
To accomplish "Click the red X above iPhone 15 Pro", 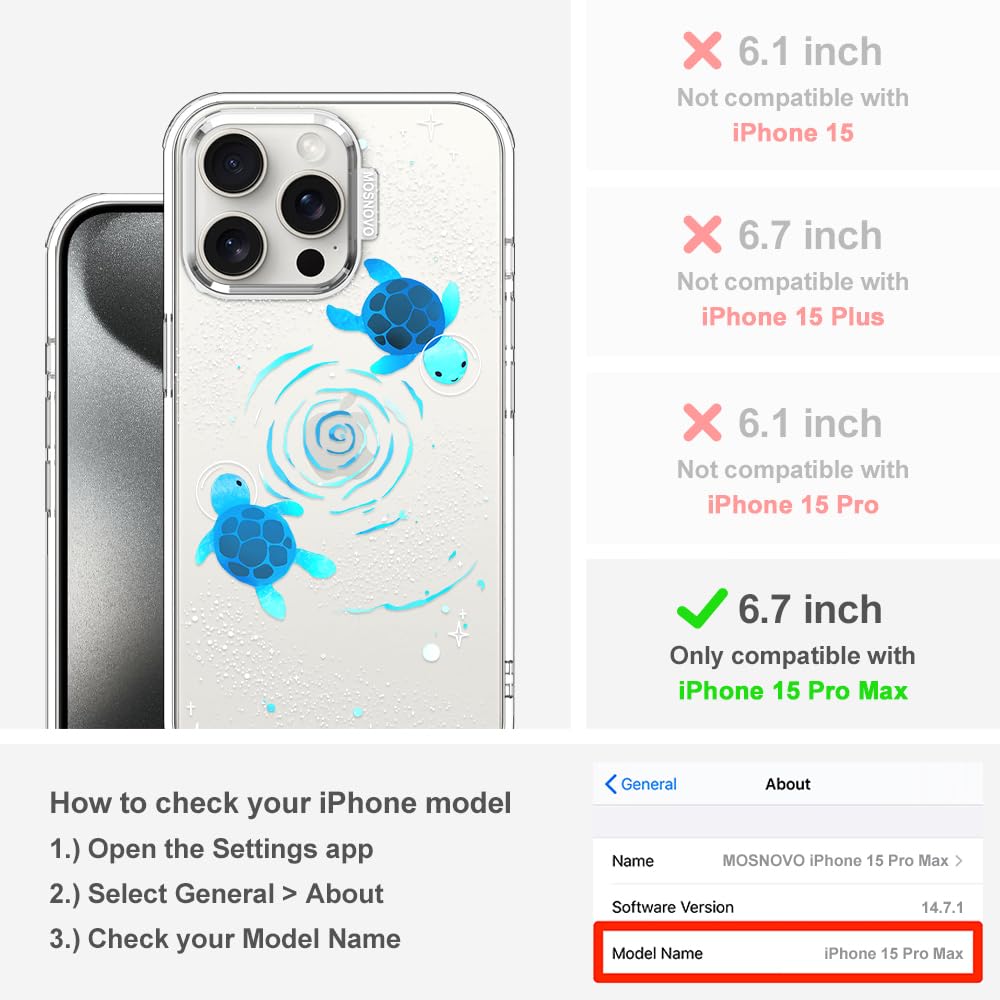I will [x=702, y=422].
